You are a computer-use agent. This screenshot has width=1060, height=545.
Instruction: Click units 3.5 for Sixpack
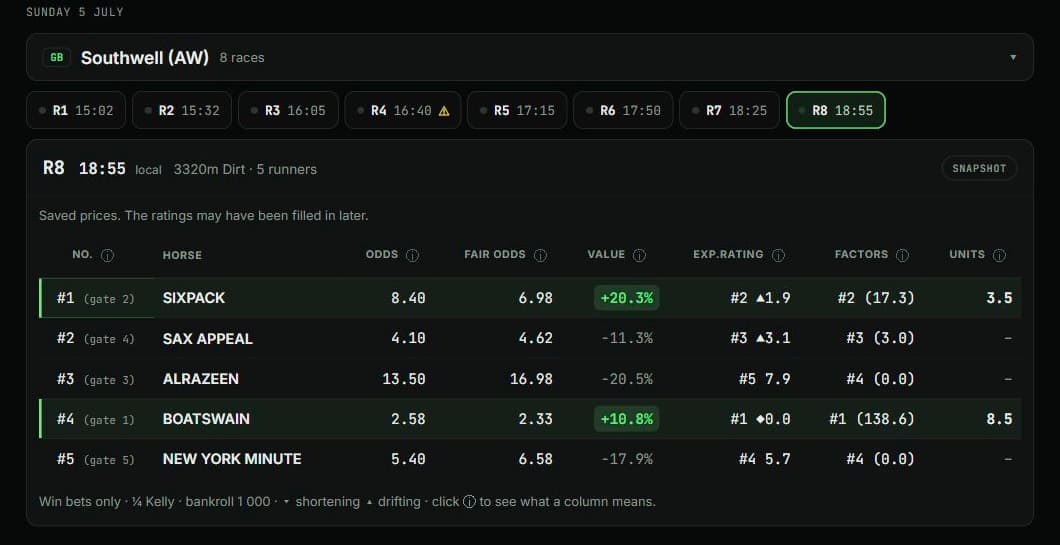[999, 298]
